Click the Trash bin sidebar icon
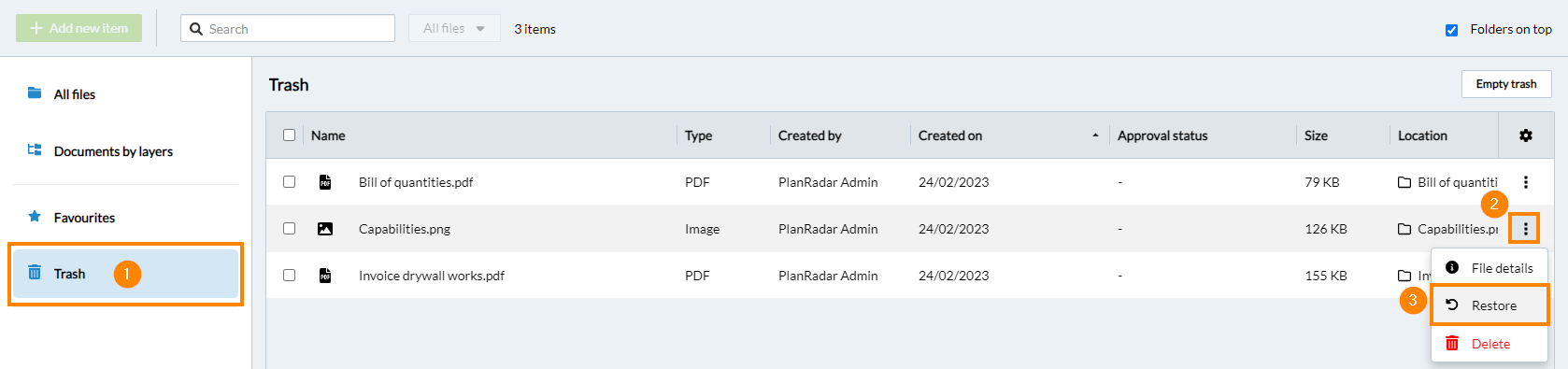This screenshot has height=369, width=1568. (x=35, y=273)
